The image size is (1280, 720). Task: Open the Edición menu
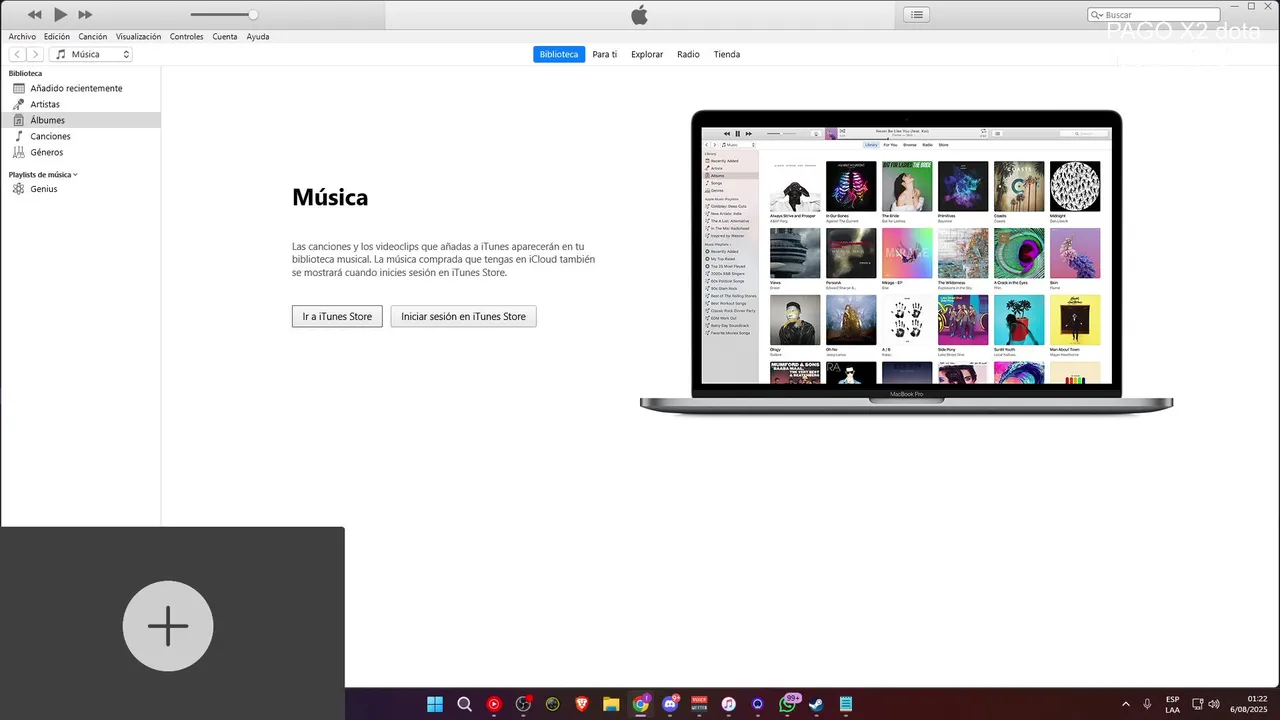(57, 37)
